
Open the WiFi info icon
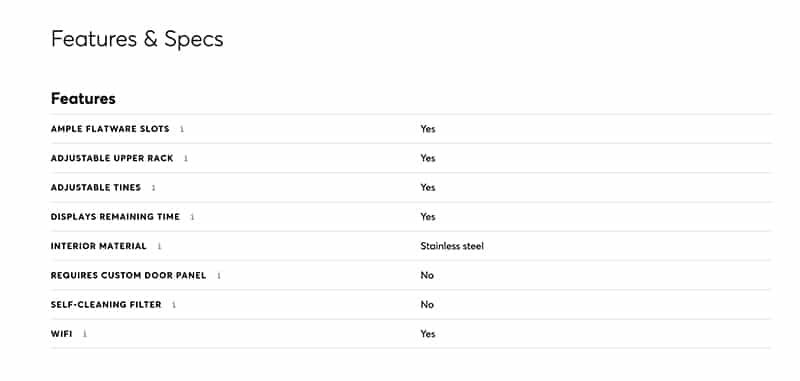coord(85,334)
